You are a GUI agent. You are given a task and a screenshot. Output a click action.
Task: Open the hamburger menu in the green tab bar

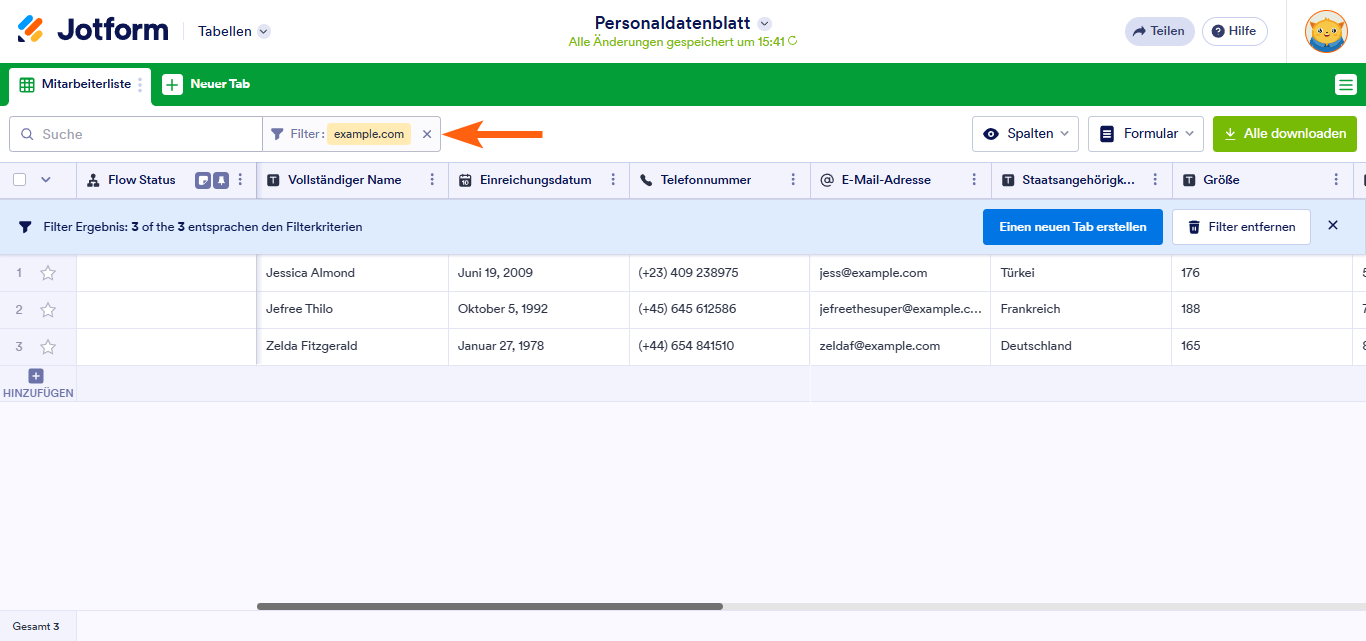[x=1345, y=85]
